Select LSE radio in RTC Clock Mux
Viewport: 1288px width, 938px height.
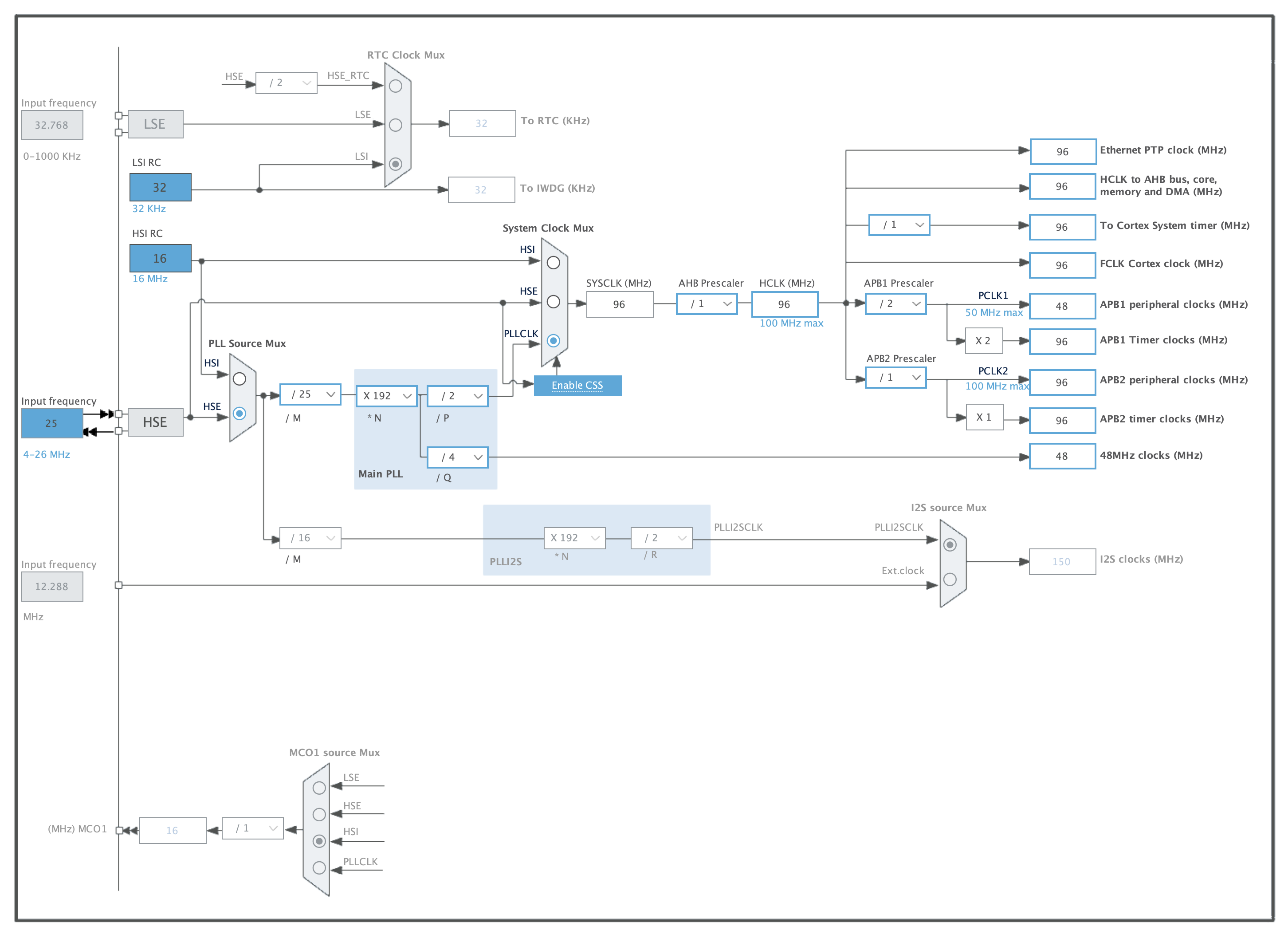click(396, 125)
